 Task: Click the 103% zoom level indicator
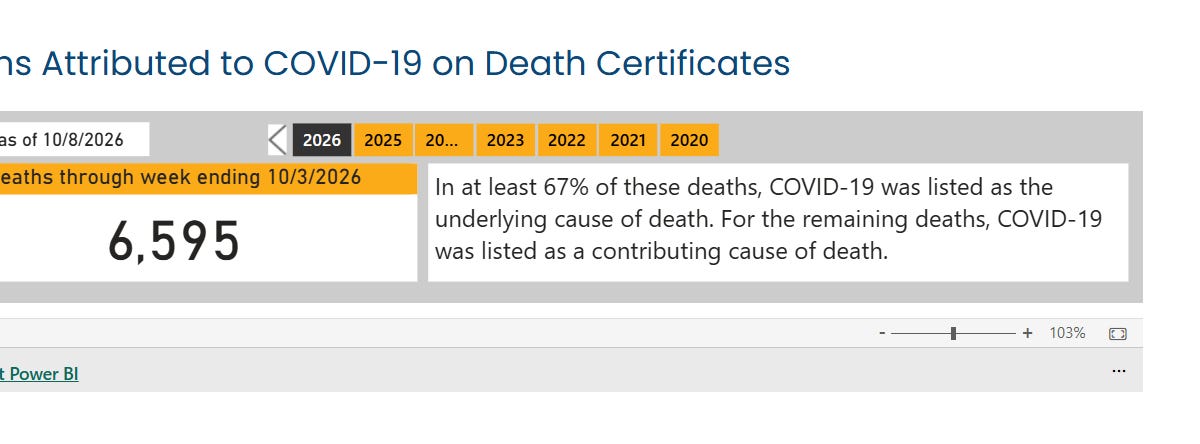1067,333
